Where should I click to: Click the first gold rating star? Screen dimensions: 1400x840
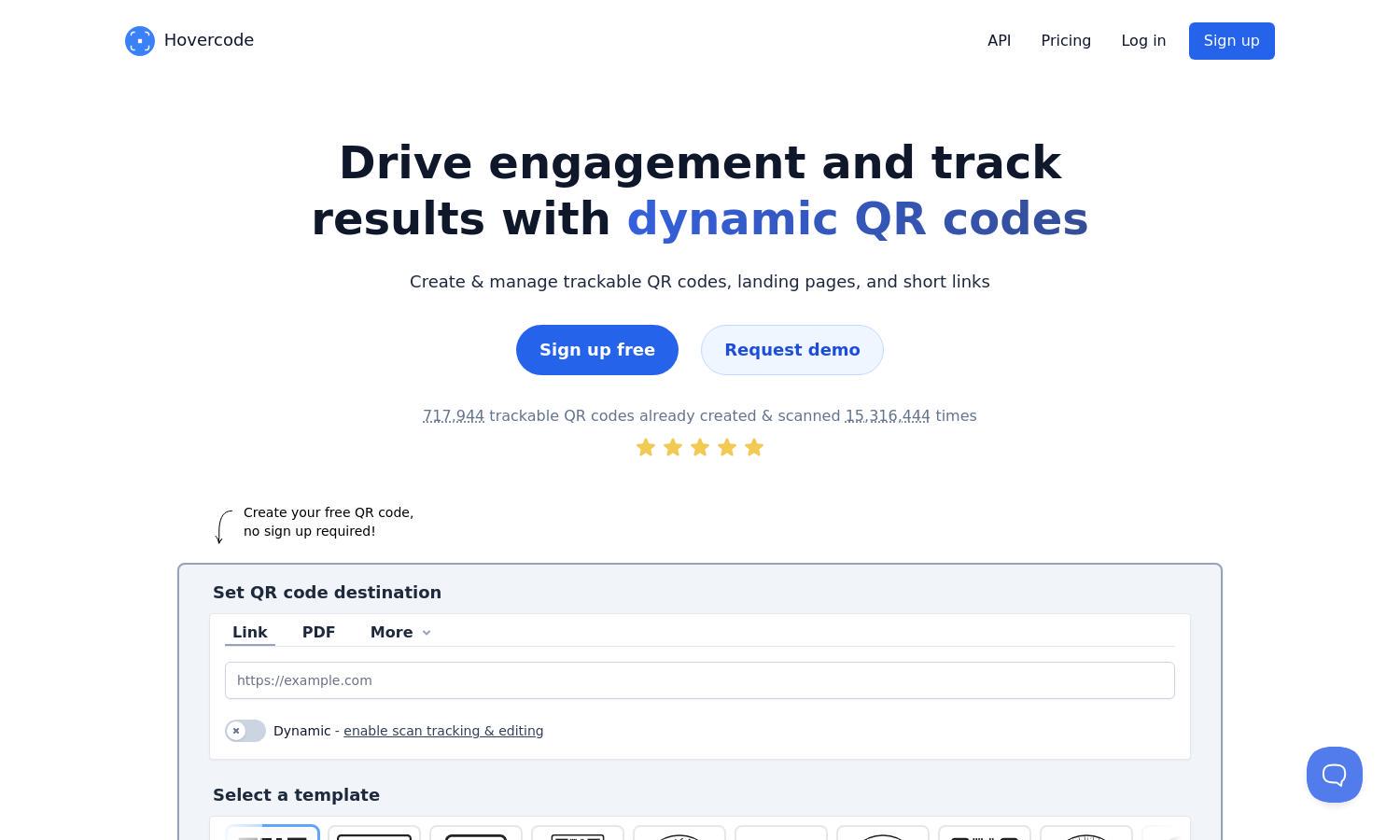click(x=646, y=448)
